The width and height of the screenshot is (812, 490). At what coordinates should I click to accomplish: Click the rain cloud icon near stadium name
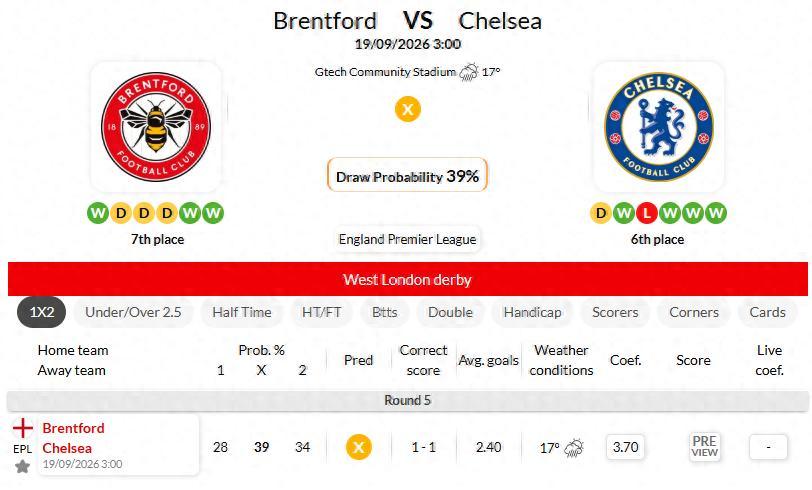469,72
